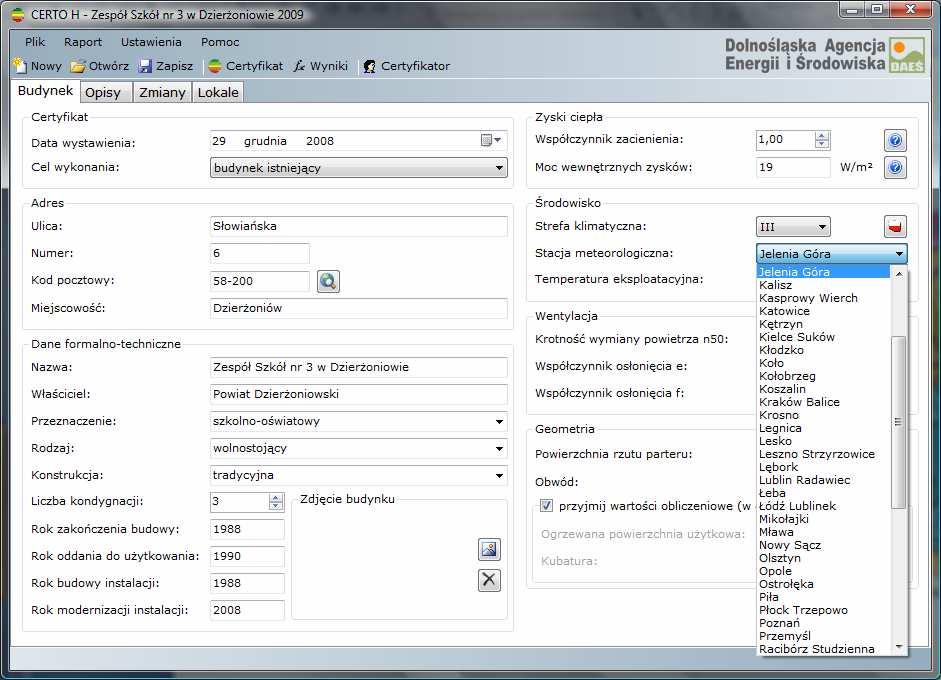Remove building photo with X icon
Image resolution: width=941 pixels, height=680 pixels.
(x=489, y=580)
